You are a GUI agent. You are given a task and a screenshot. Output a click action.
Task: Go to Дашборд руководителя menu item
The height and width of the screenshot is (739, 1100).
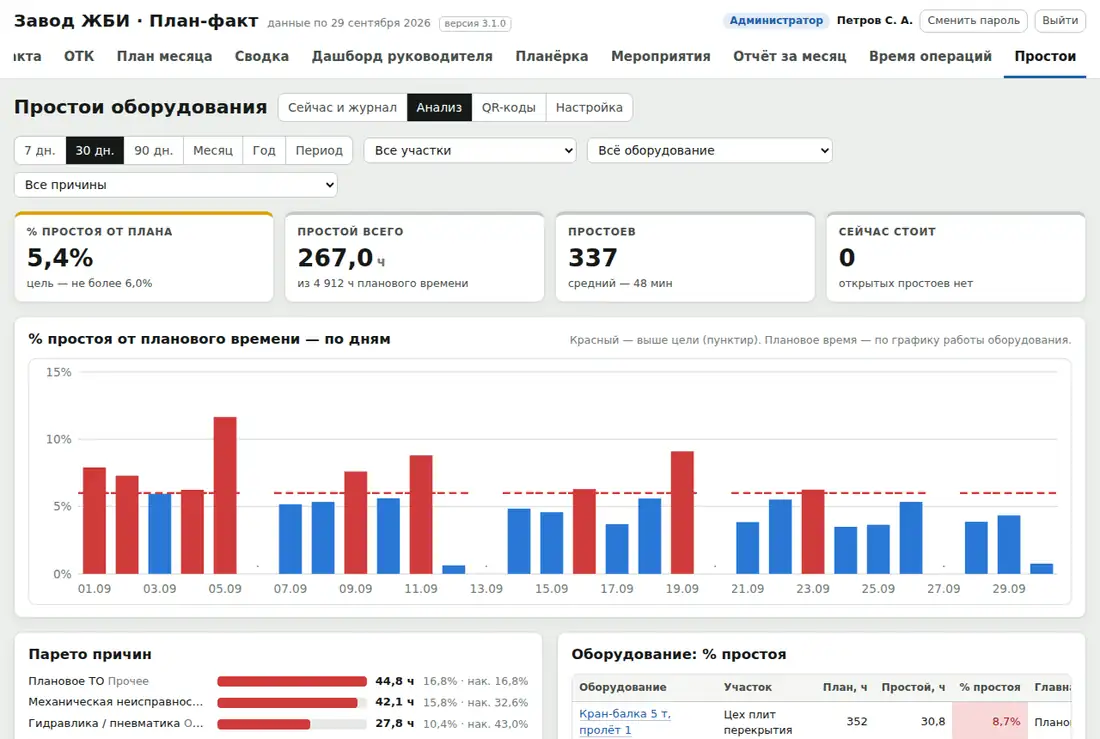click(x=402, y=56)
